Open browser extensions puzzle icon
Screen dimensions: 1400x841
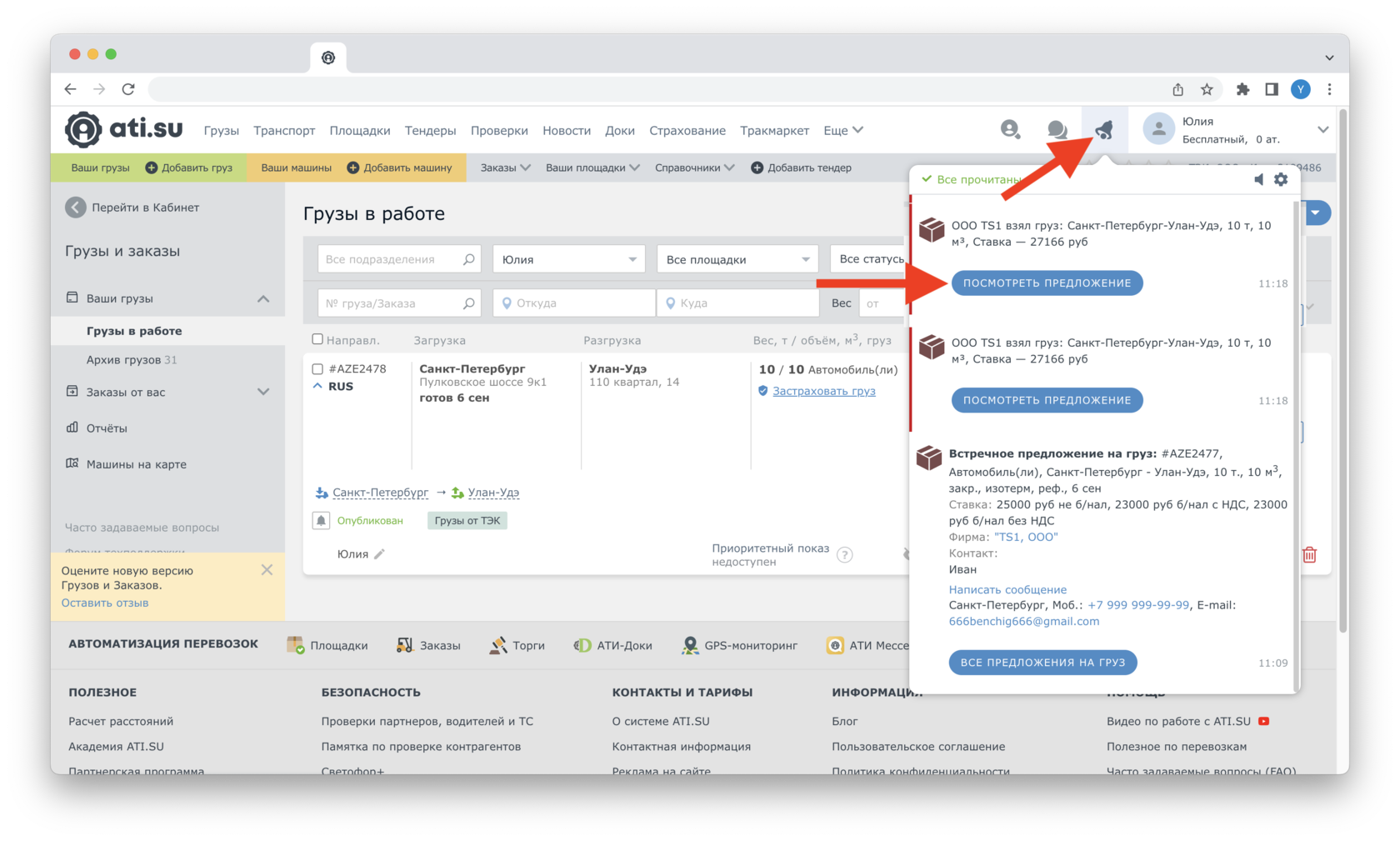tap(1242, 89)
